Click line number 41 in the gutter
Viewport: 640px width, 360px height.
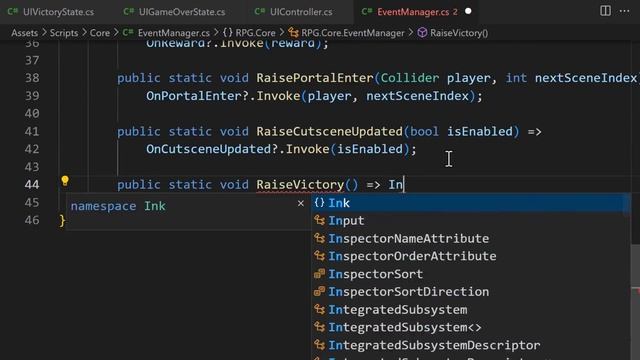pos(32,131)
